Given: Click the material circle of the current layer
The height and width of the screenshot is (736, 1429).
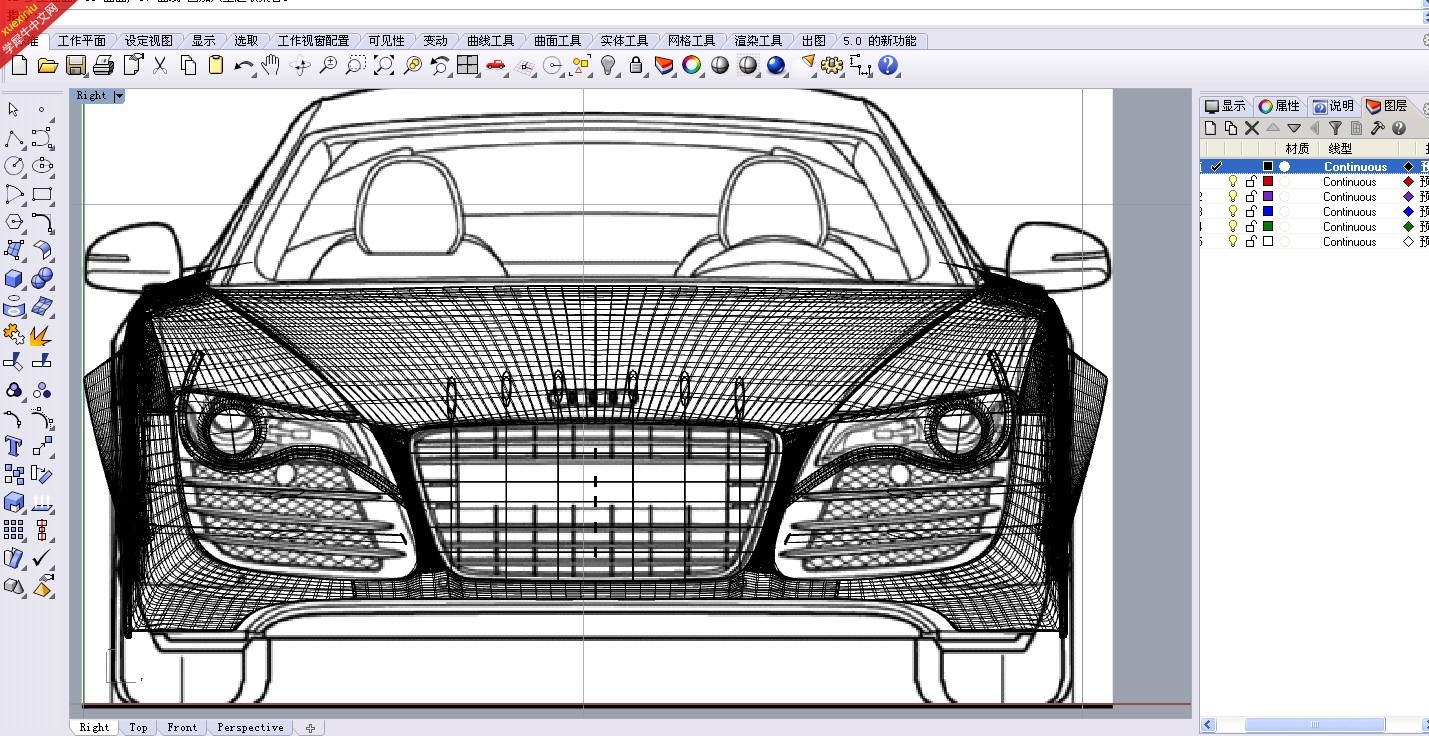Looking at the screenshot, I should click(x=1284, y=167).
